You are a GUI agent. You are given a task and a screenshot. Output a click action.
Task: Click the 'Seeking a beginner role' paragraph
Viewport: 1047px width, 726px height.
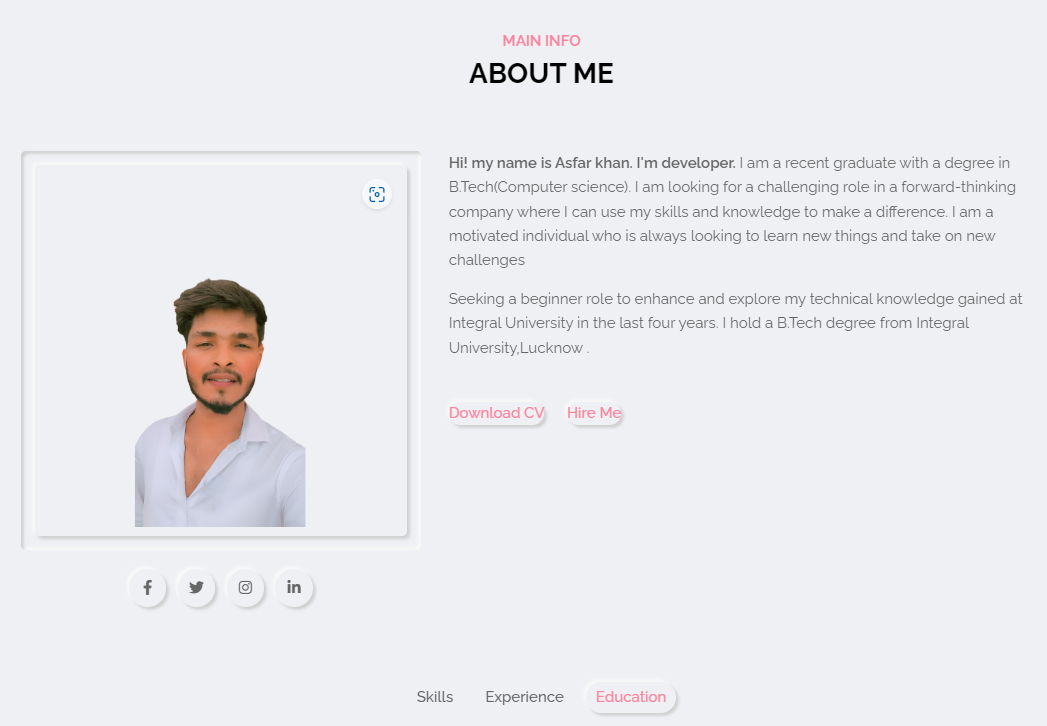click(x=735, y=323)
